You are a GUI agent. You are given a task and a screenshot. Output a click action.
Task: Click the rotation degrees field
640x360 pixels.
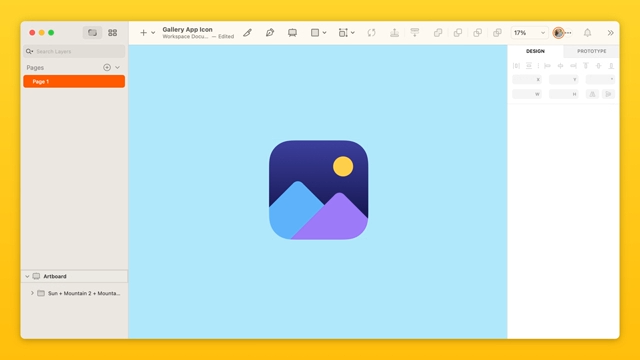(x=600, y=80)
